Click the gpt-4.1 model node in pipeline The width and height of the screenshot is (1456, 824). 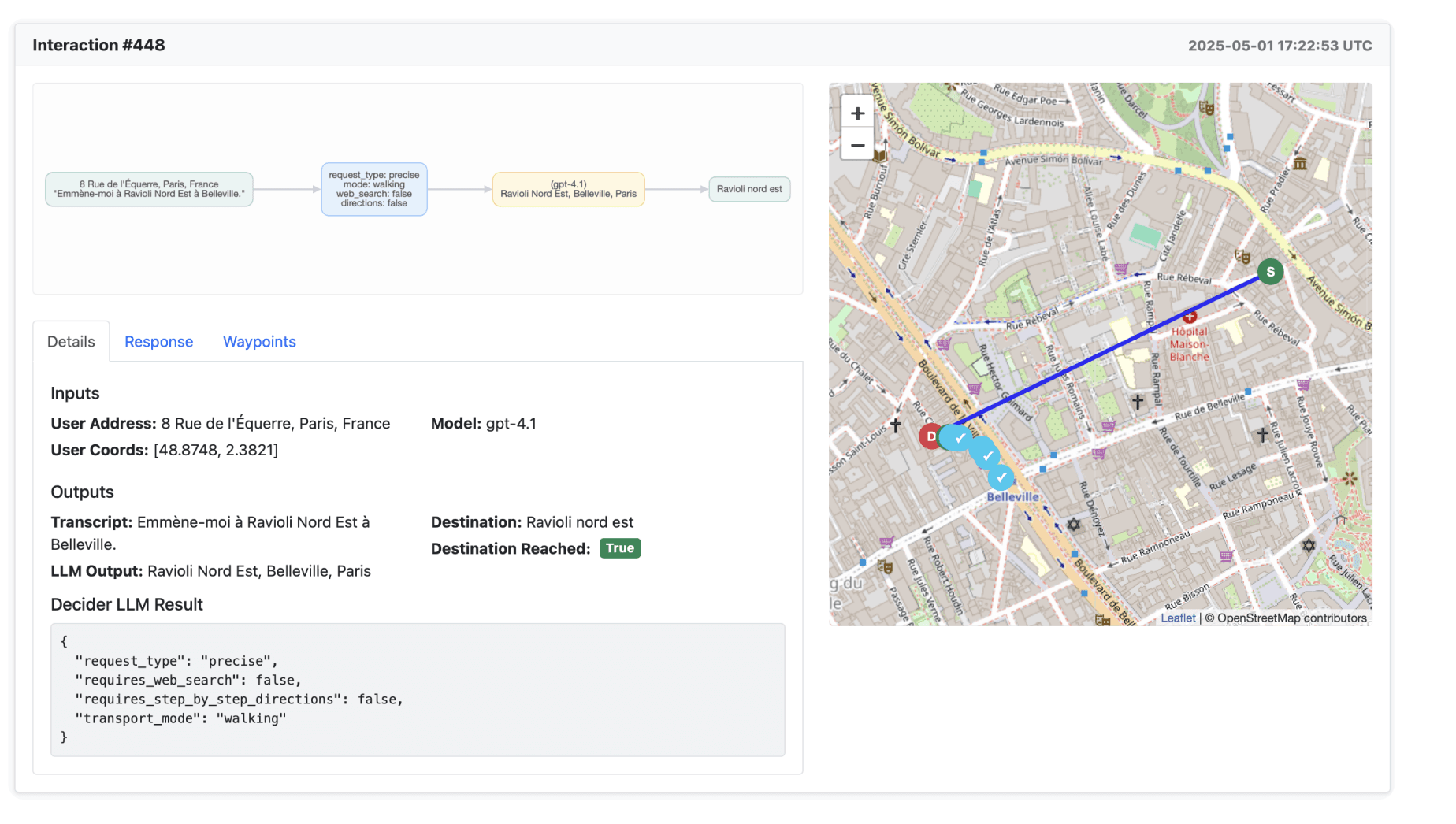pyautogui.click(x=568, y=189)
